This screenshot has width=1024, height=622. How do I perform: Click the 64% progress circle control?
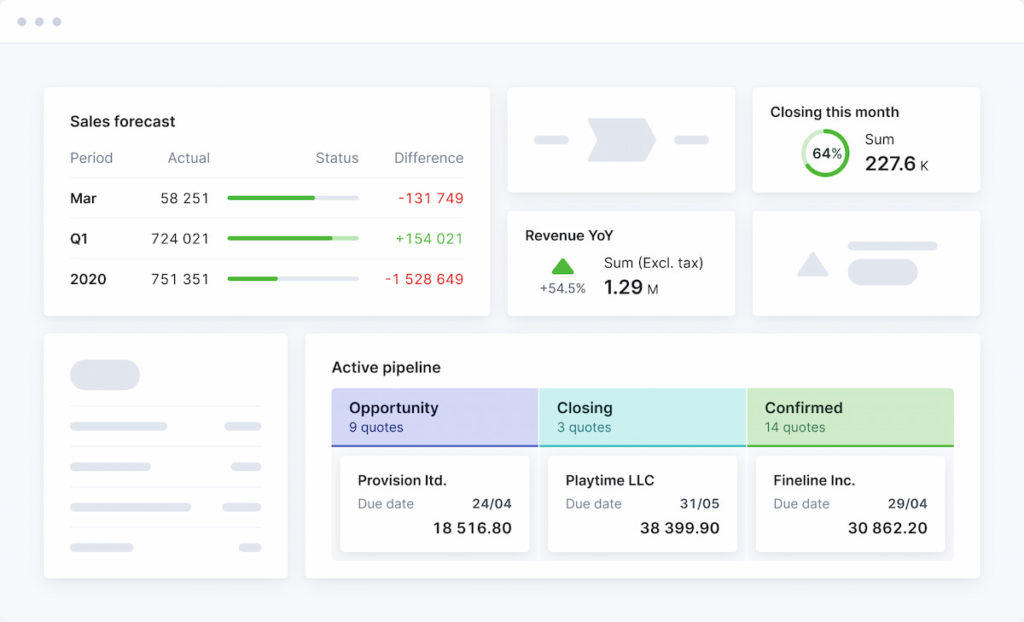click(x=825, y=152)
